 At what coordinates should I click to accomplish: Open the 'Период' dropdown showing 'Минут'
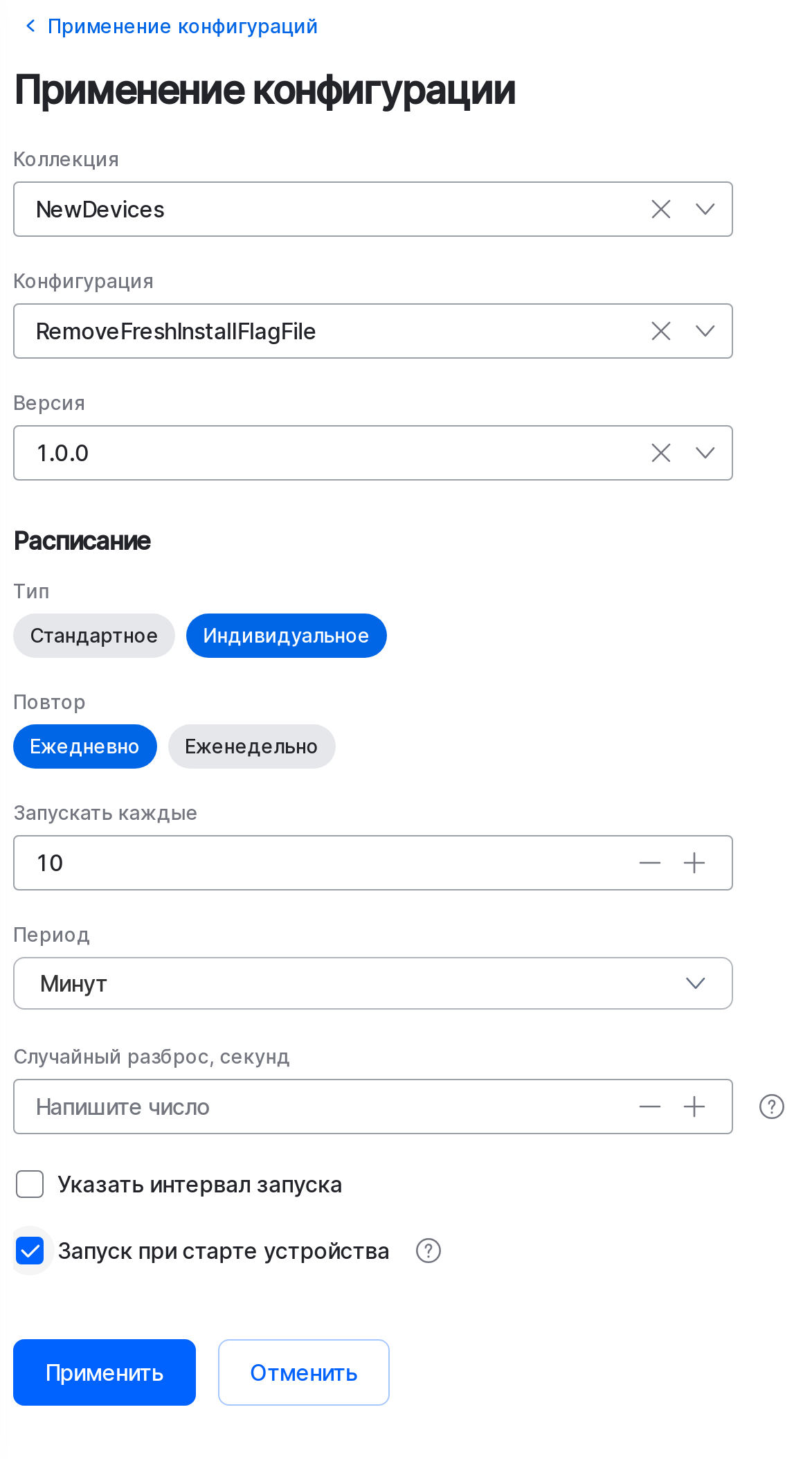tap(696, 983)
